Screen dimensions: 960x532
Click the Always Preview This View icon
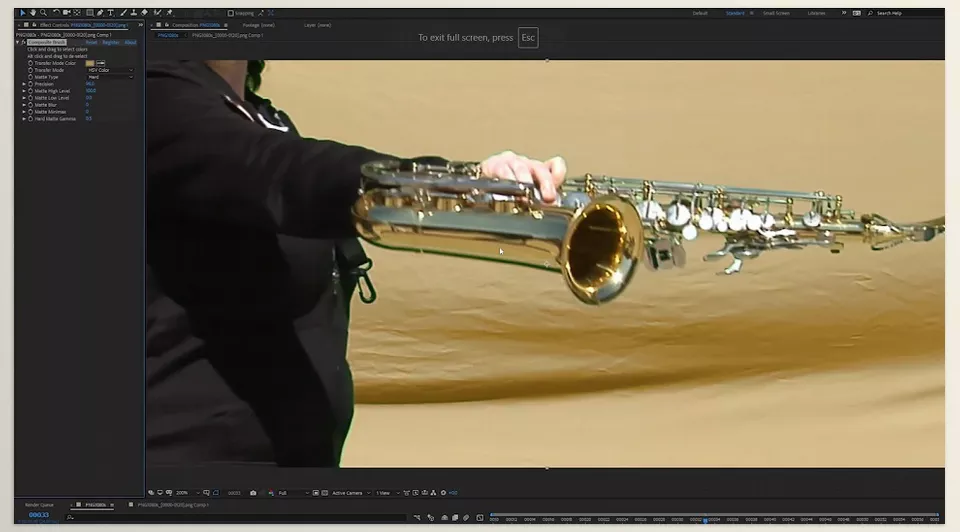pos(151,493)
